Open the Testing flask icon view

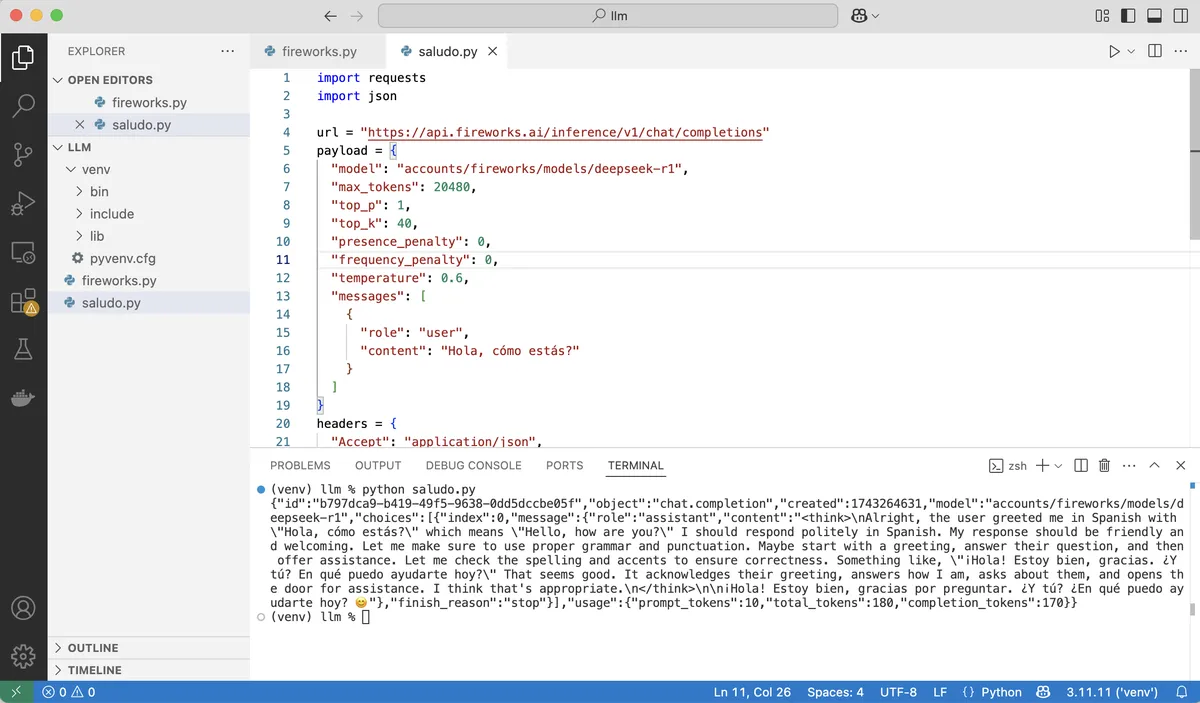click(23, 349)
